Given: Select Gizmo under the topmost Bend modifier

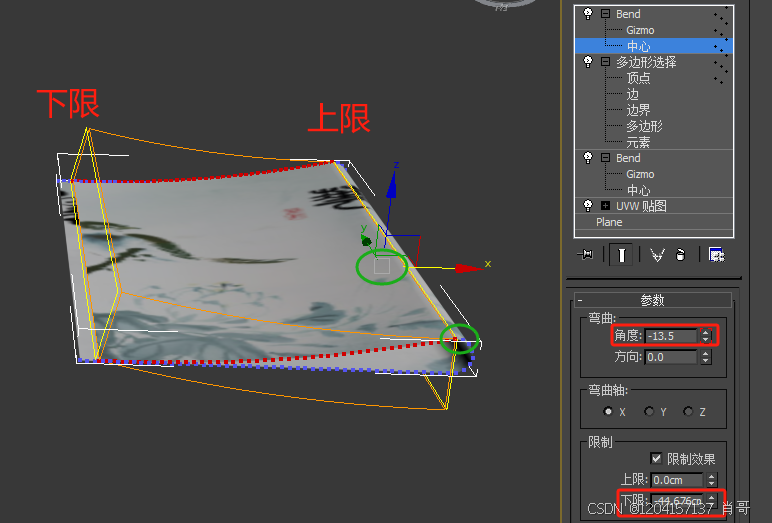Looking at the screenshot, I should [x=640, y=30].
